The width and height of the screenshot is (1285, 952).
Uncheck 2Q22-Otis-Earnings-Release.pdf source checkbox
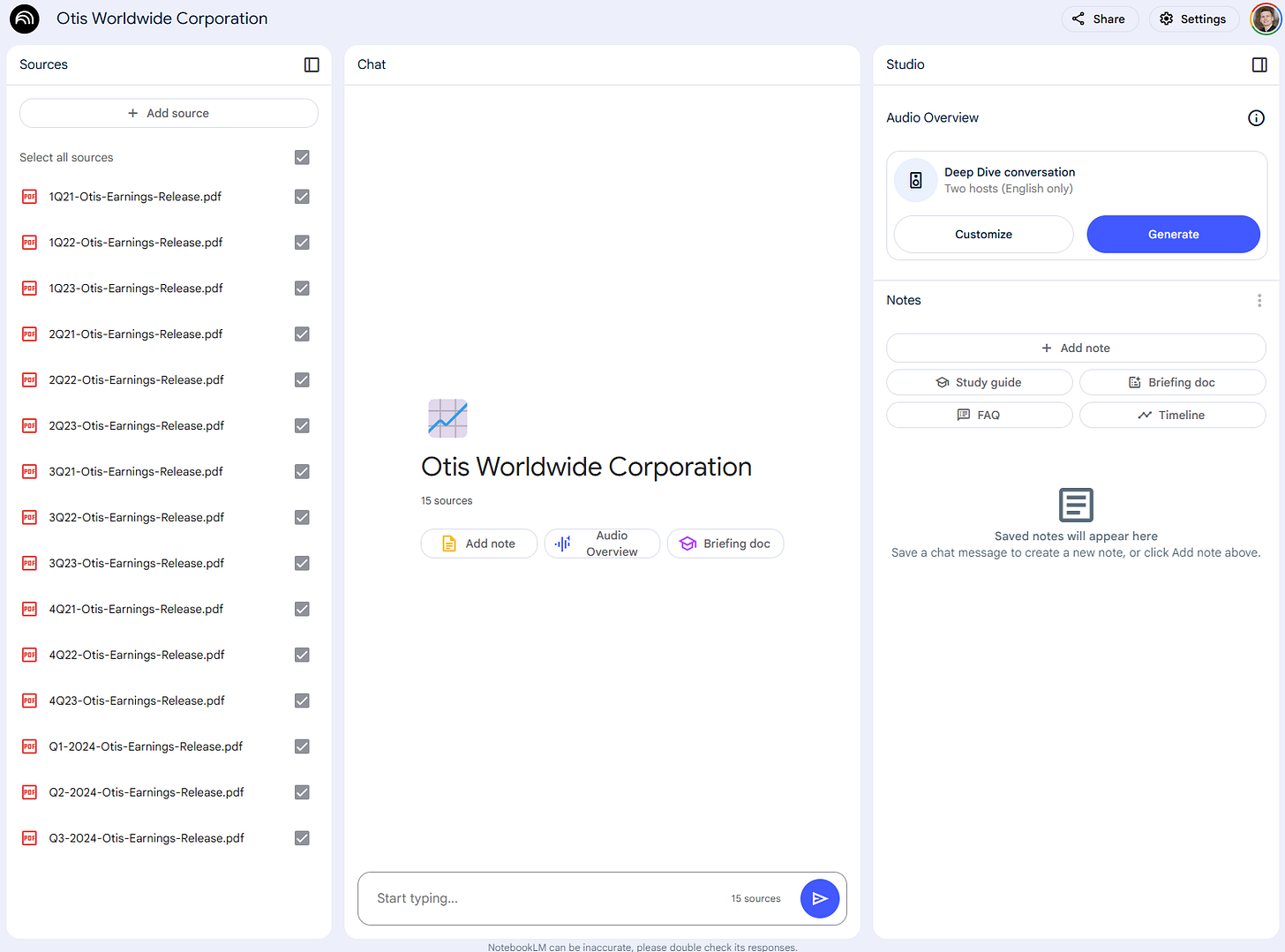(x=302, y=380)
